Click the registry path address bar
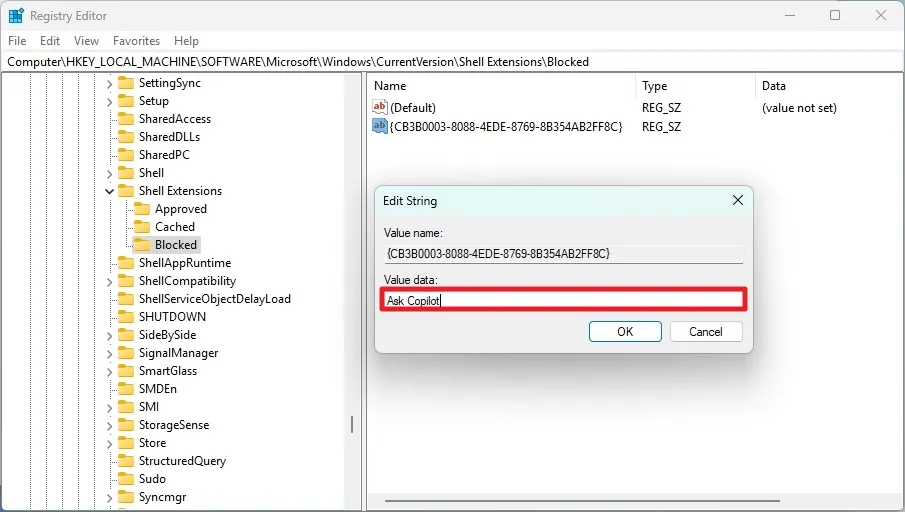905x512 pixels. click(x=452, y=62)
